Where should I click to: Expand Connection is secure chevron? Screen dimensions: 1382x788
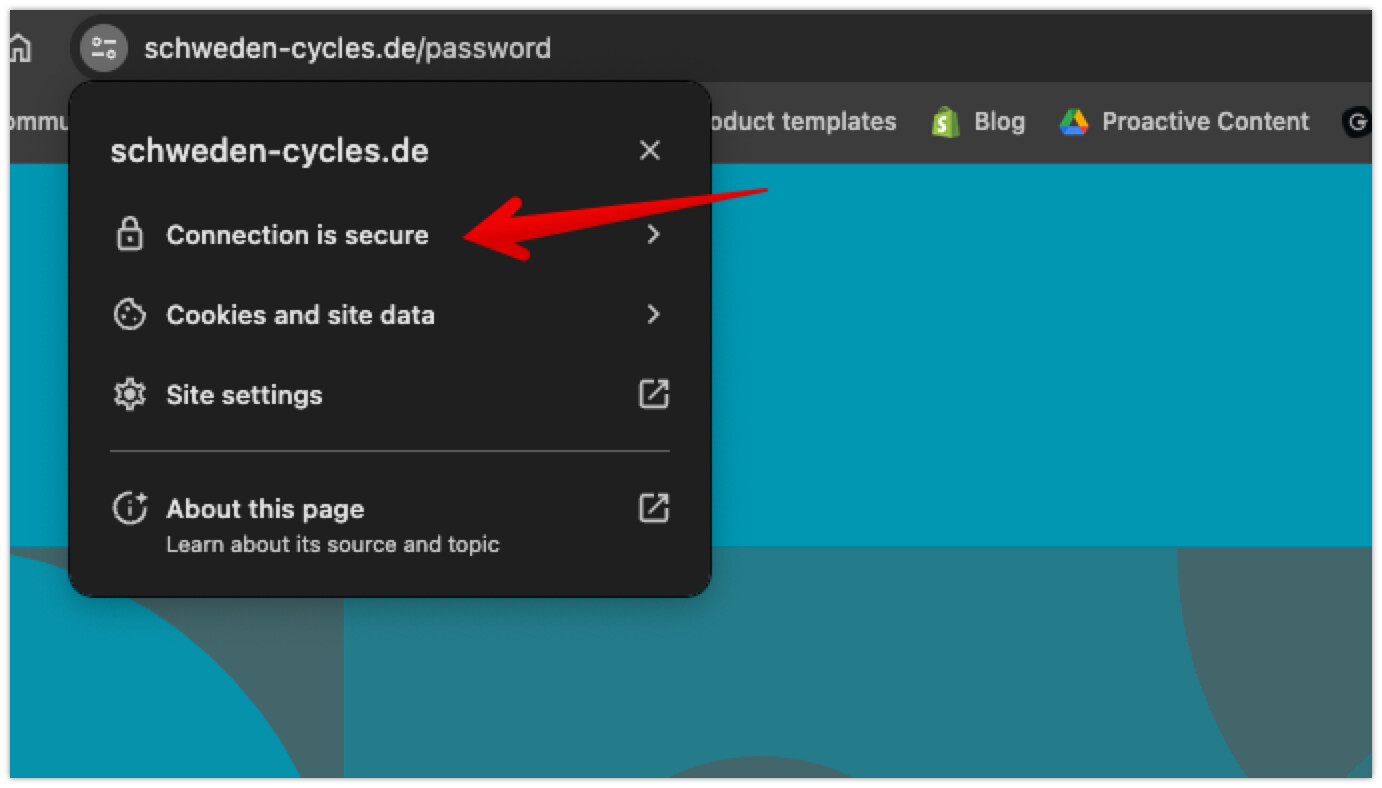pyautogui.click(x=653, y=234)
